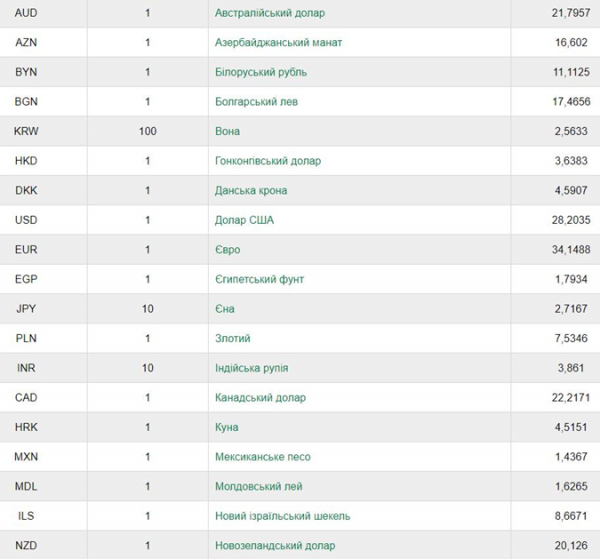The image size is (600, 559).
Task: Open the Канадський долар link
Action: tap(260, 398)
